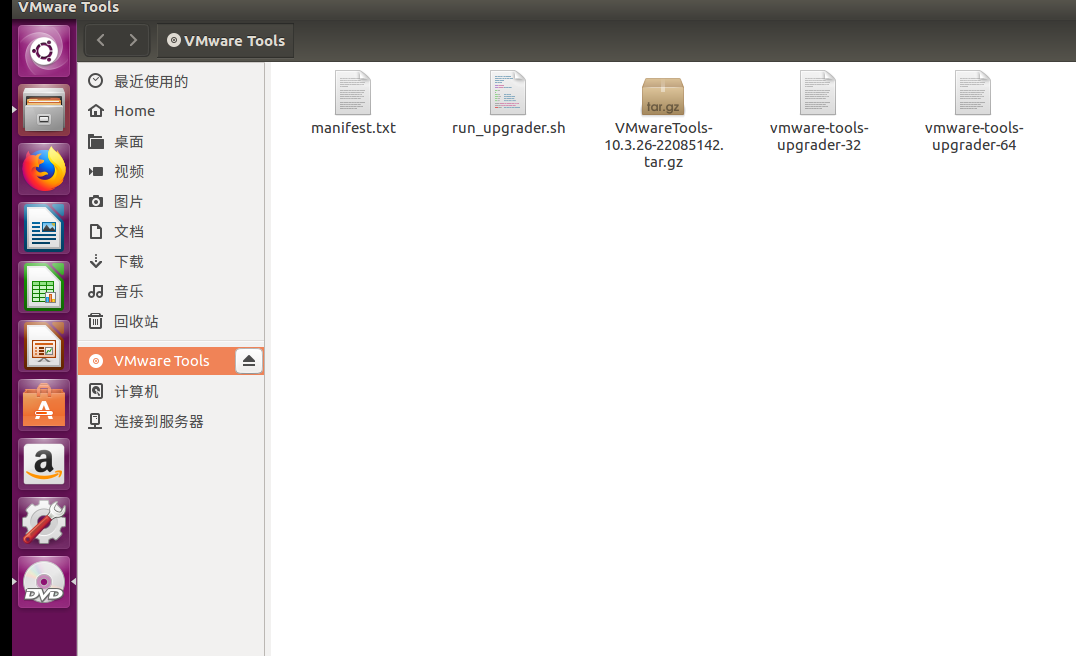This screenshot has height=656, width=1076.
Task: Open 下载 folder in the sidebar
Action: (x=128, y=261)
